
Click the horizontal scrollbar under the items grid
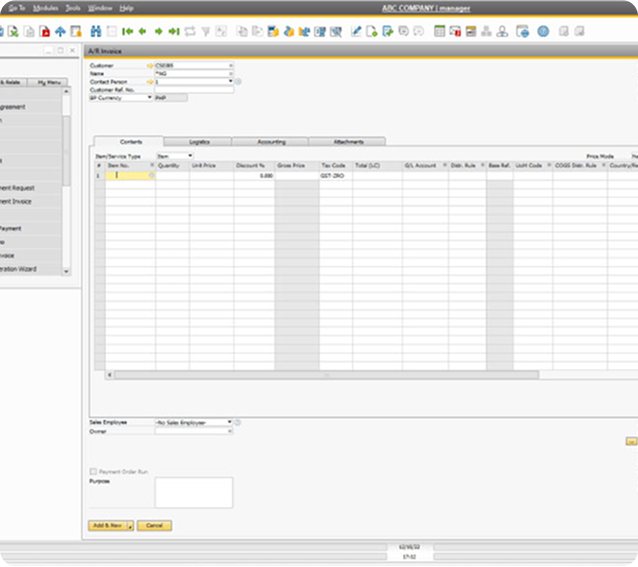pos(324,375)
